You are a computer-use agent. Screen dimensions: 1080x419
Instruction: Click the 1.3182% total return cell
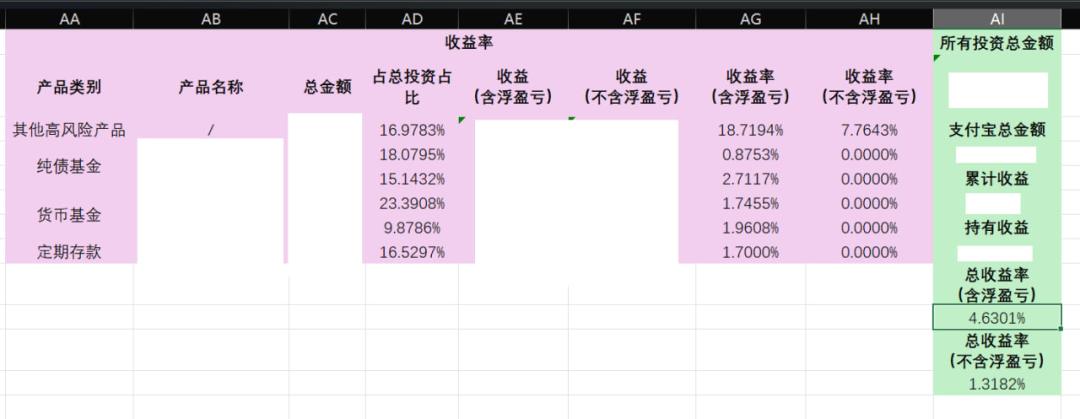[x=996, y=384]
